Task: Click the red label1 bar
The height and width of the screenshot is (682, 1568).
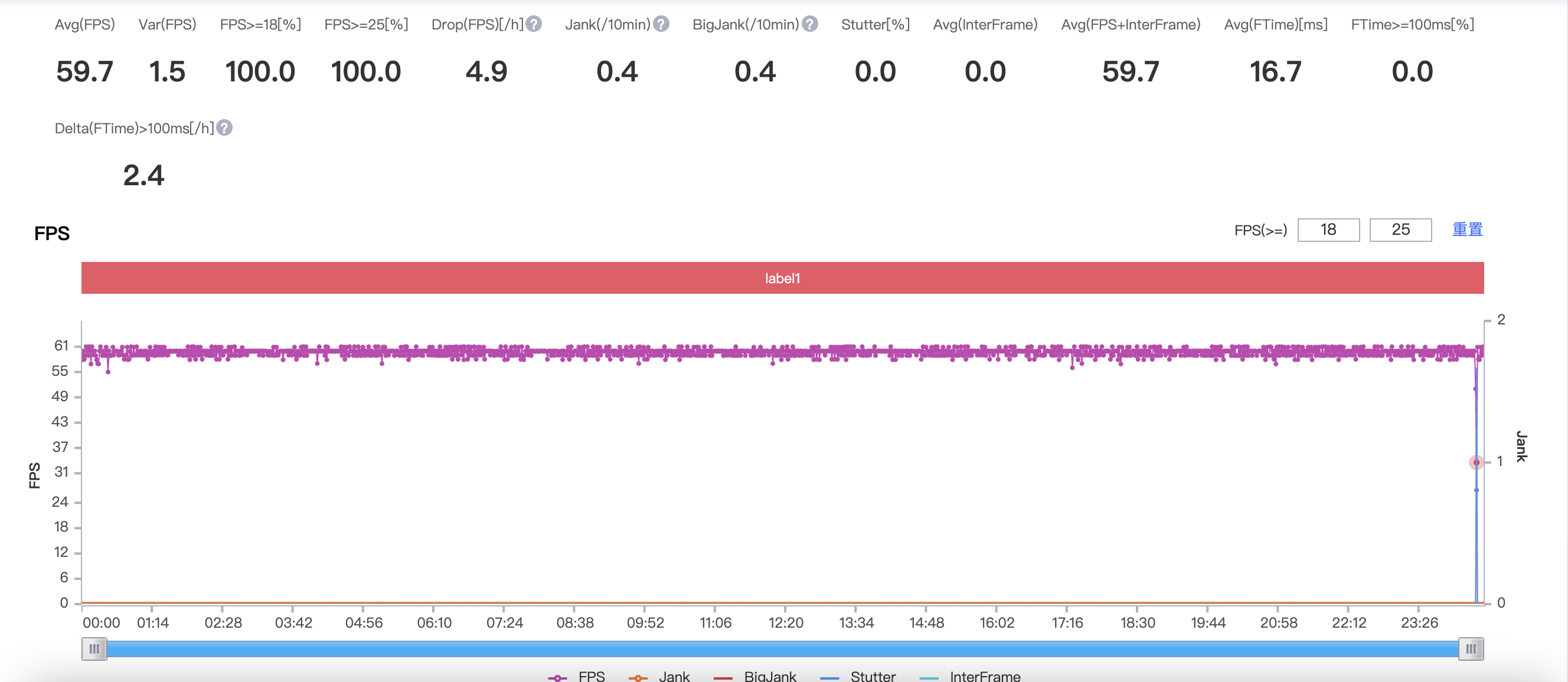Action: (x=782, y=278)
